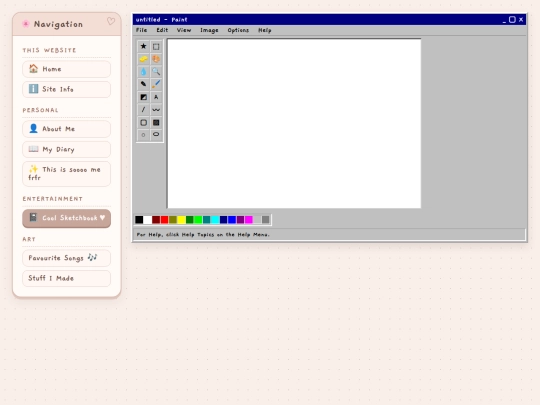Viewport: 540px width, 405px height.
Task: Pick the olive color swatch
Action: pos(173,220)
